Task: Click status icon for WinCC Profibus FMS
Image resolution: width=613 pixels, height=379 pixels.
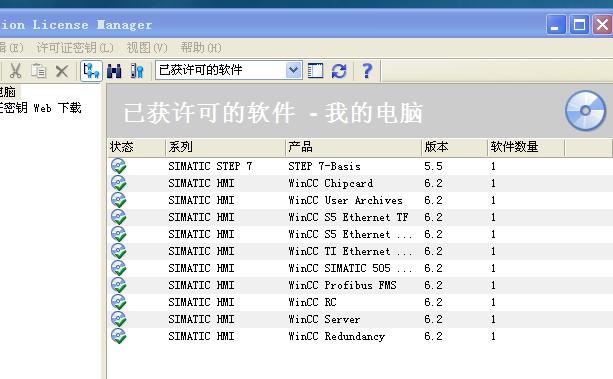Action: pyautogui.click(x=118, y=285)
